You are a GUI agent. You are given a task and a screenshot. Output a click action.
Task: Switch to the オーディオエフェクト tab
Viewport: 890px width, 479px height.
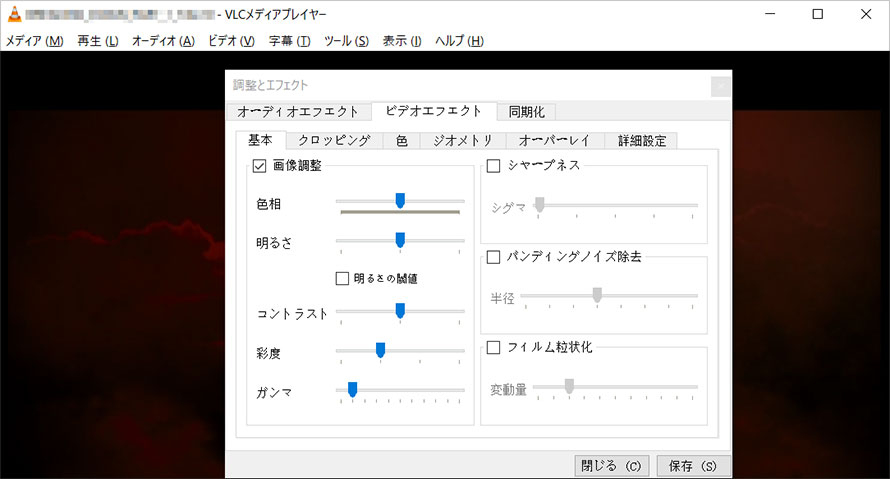tap(298, 112)
